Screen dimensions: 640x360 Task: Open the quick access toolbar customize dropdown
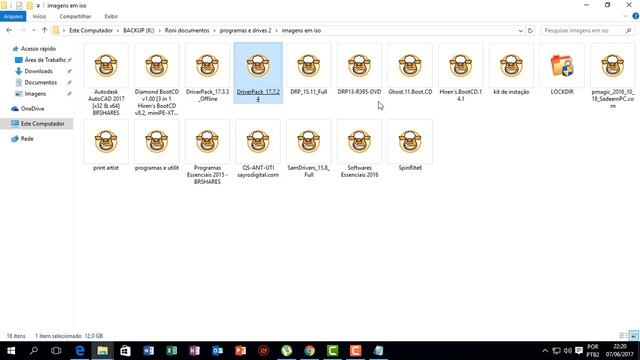point(38,6)
